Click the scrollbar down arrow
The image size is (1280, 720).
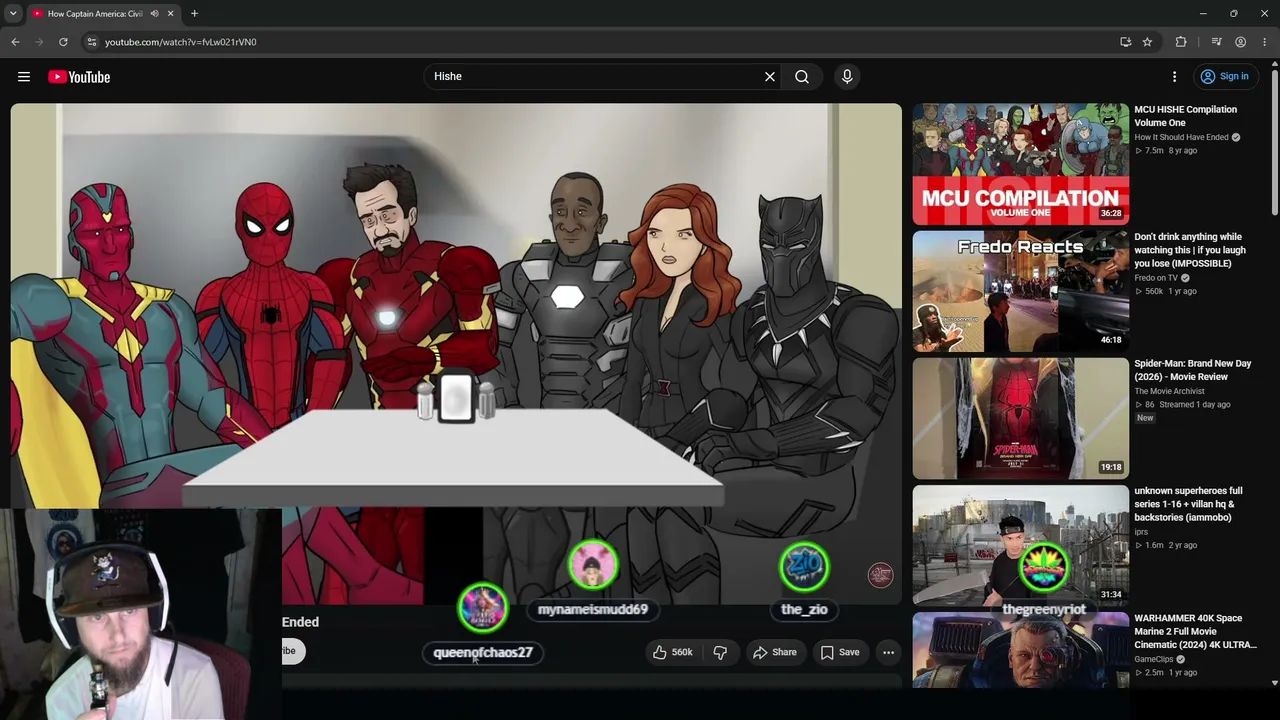[1274, 683]
